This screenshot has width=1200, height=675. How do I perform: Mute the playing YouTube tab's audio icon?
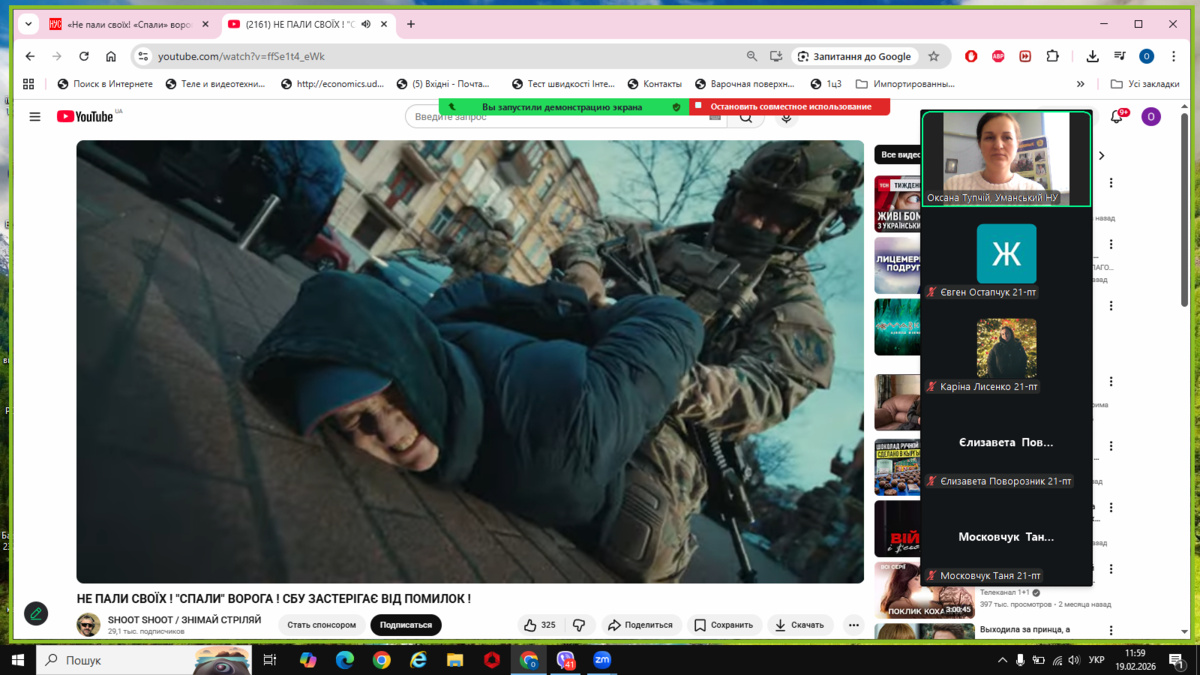tap(366, 24)
